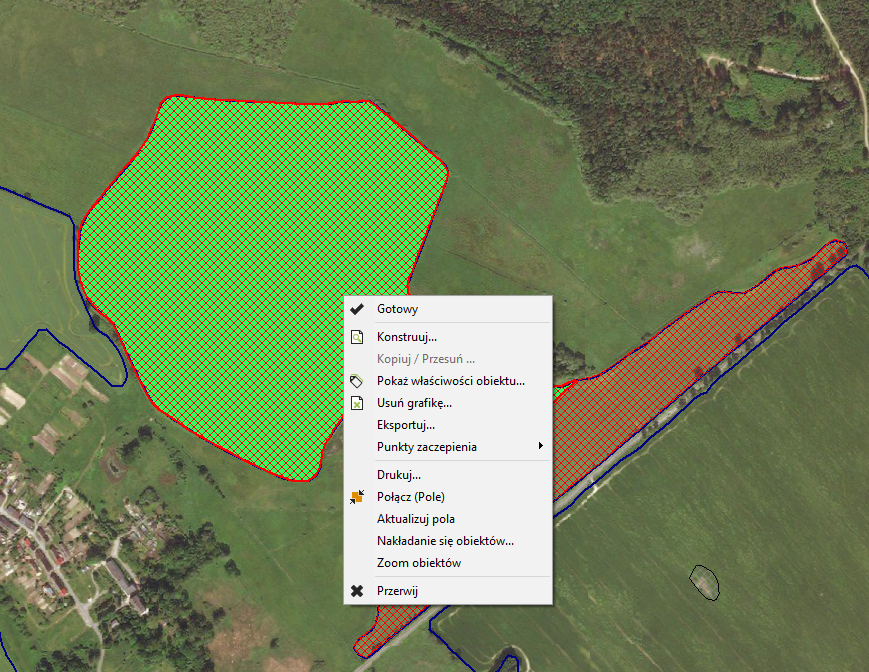
Task: Cancel with the Przerwij entry
Action: tap(448, 591)
